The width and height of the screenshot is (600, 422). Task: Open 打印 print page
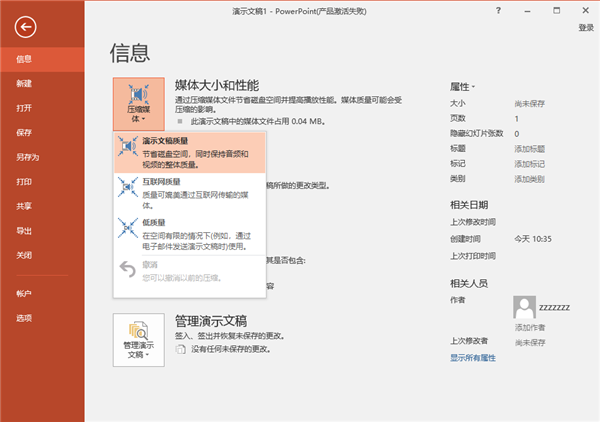[x=42, y=181]
